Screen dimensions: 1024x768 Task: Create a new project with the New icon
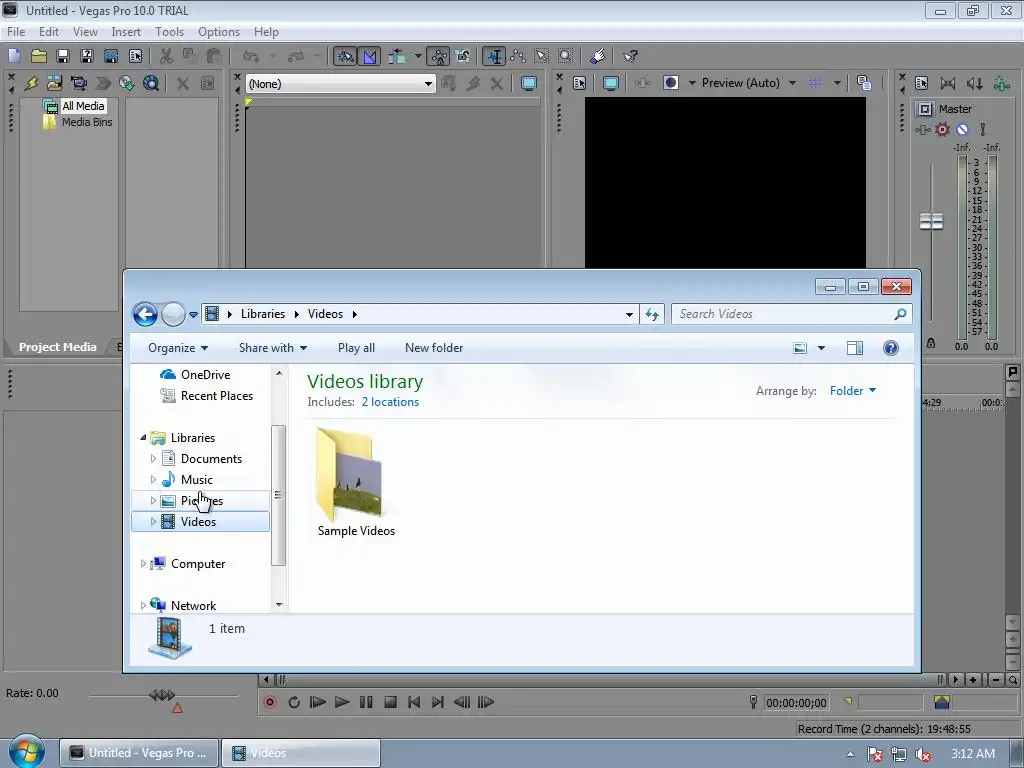point(14,56)
